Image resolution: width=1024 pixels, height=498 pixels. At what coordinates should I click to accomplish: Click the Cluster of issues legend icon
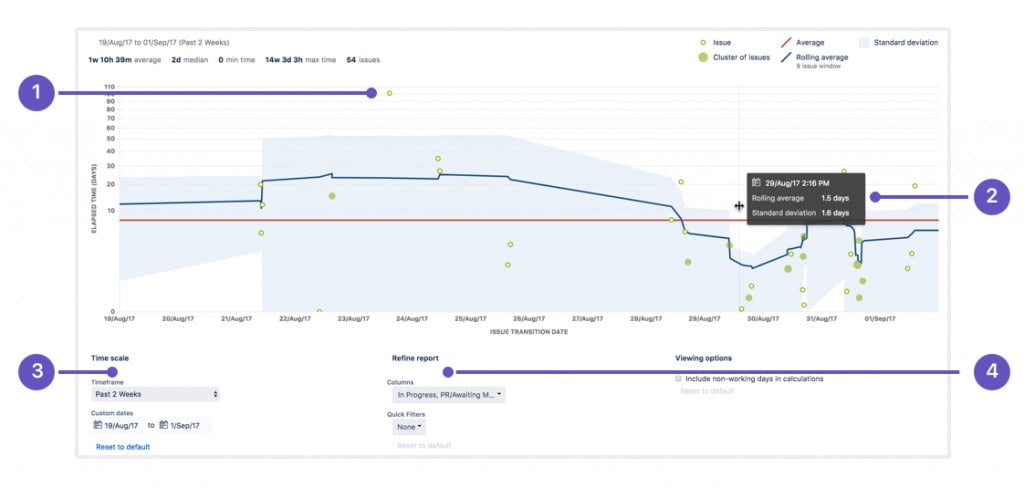(703, 58)
